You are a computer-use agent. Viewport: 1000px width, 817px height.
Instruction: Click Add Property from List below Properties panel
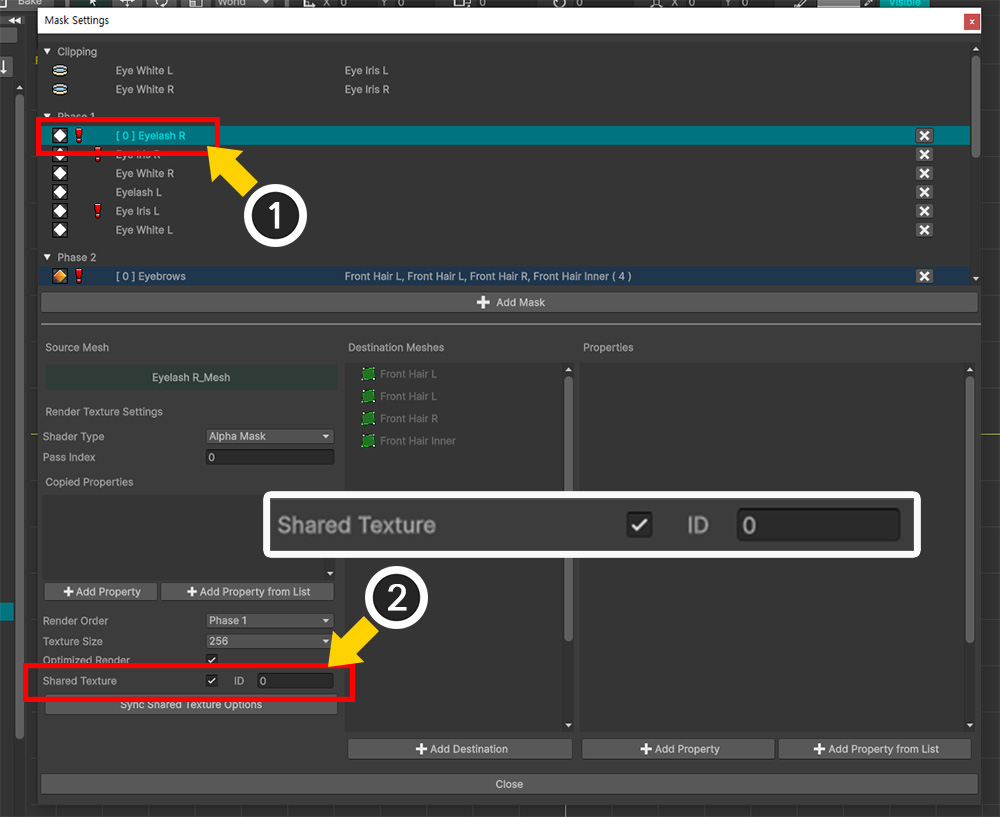(875, 749)
